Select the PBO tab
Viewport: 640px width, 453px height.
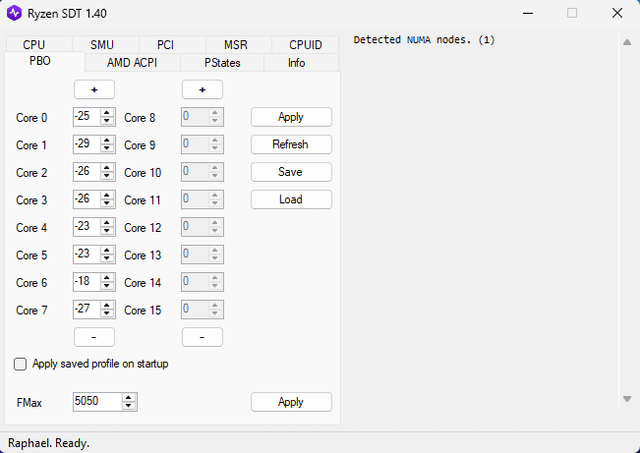[44, 61]
